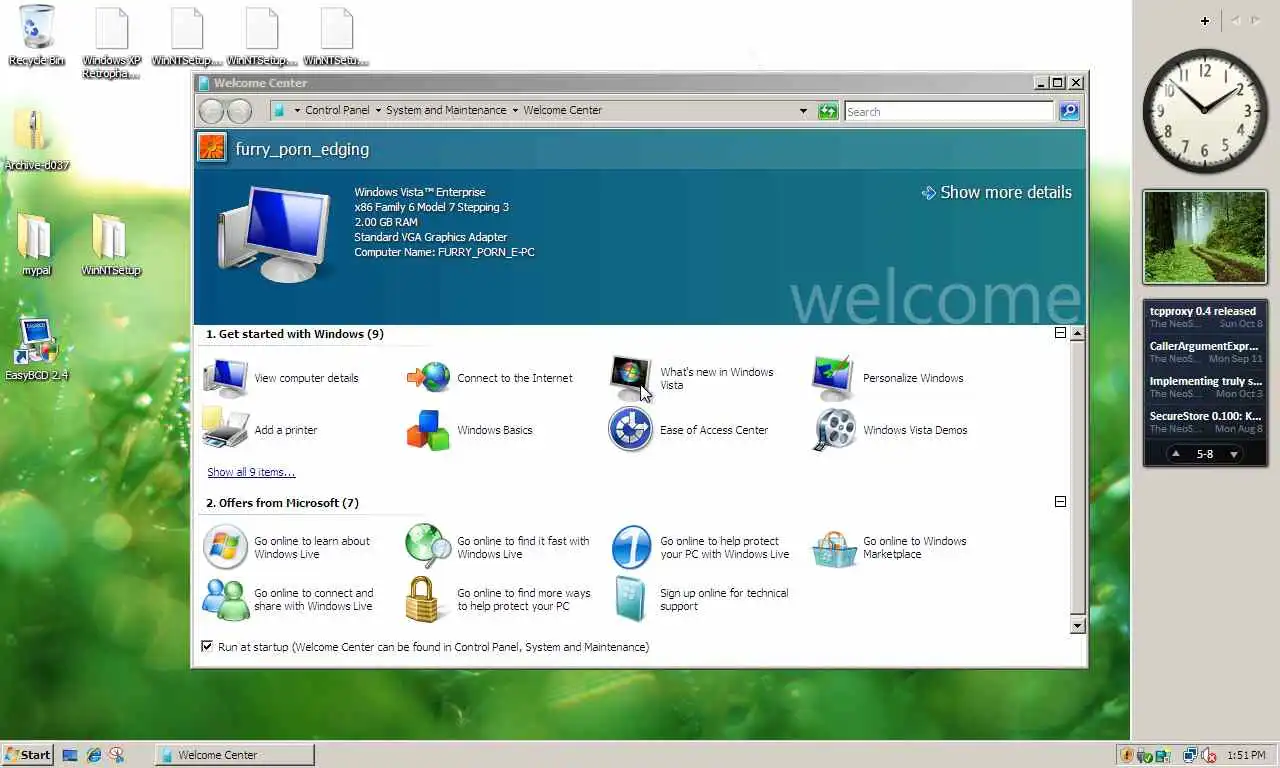
Task: Show next feed headlines with down arrow
Action: click(1234, 454)
